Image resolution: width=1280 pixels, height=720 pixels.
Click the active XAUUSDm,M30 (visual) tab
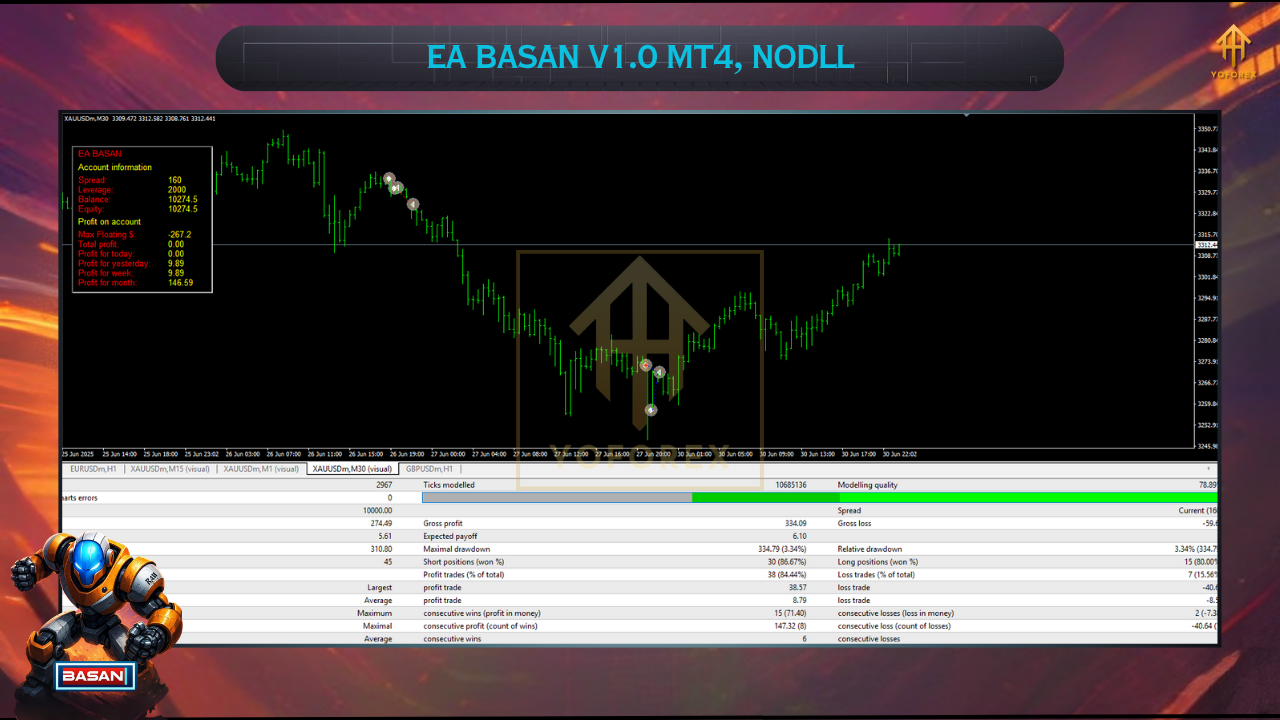point(352,468)
